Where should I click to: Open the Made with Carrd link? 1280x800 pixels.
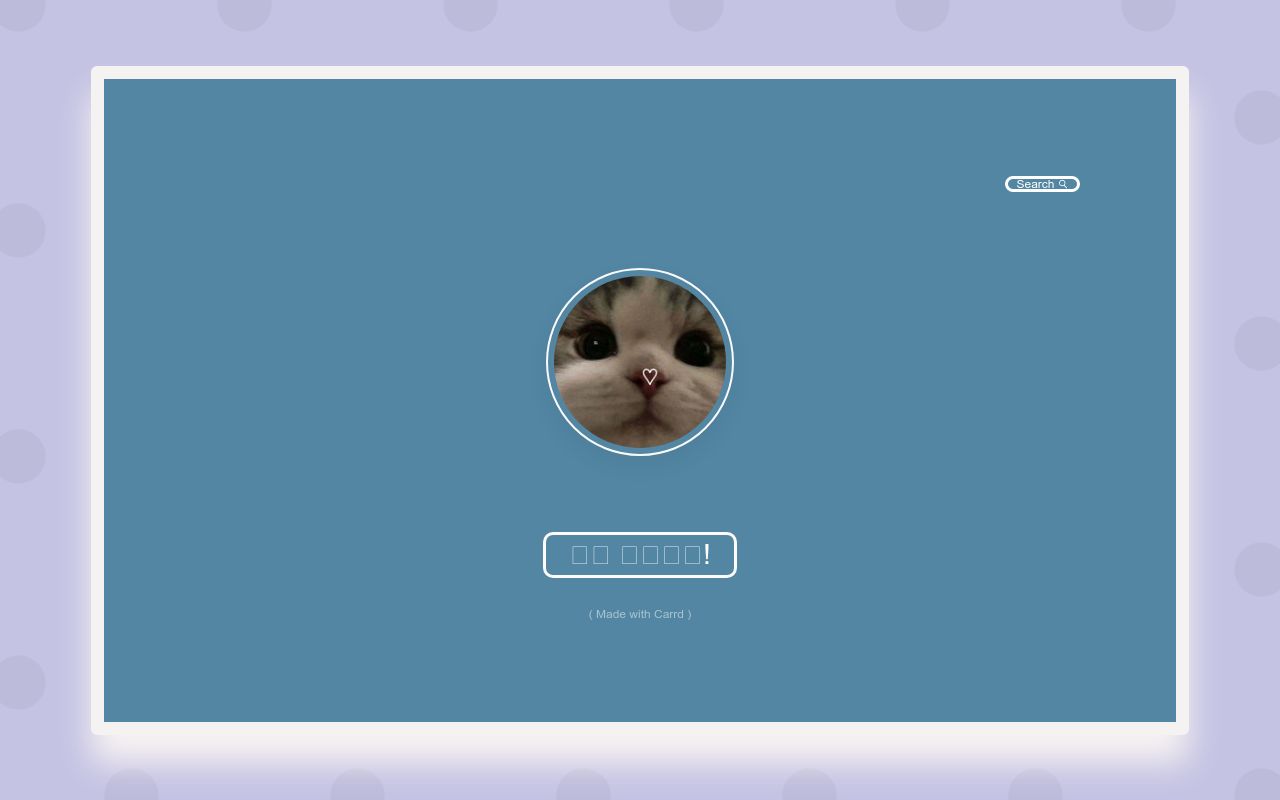click(640, 614)
